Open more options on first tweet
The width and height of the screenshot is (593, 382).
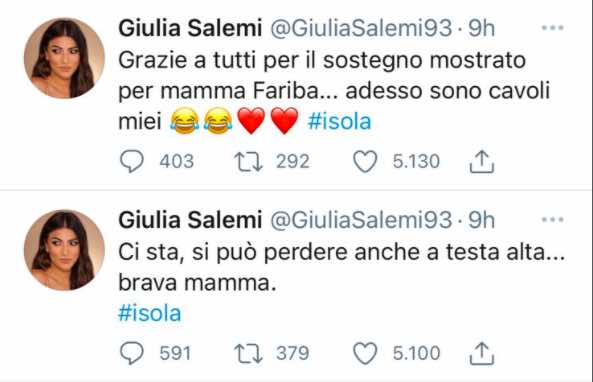[553, 28]
